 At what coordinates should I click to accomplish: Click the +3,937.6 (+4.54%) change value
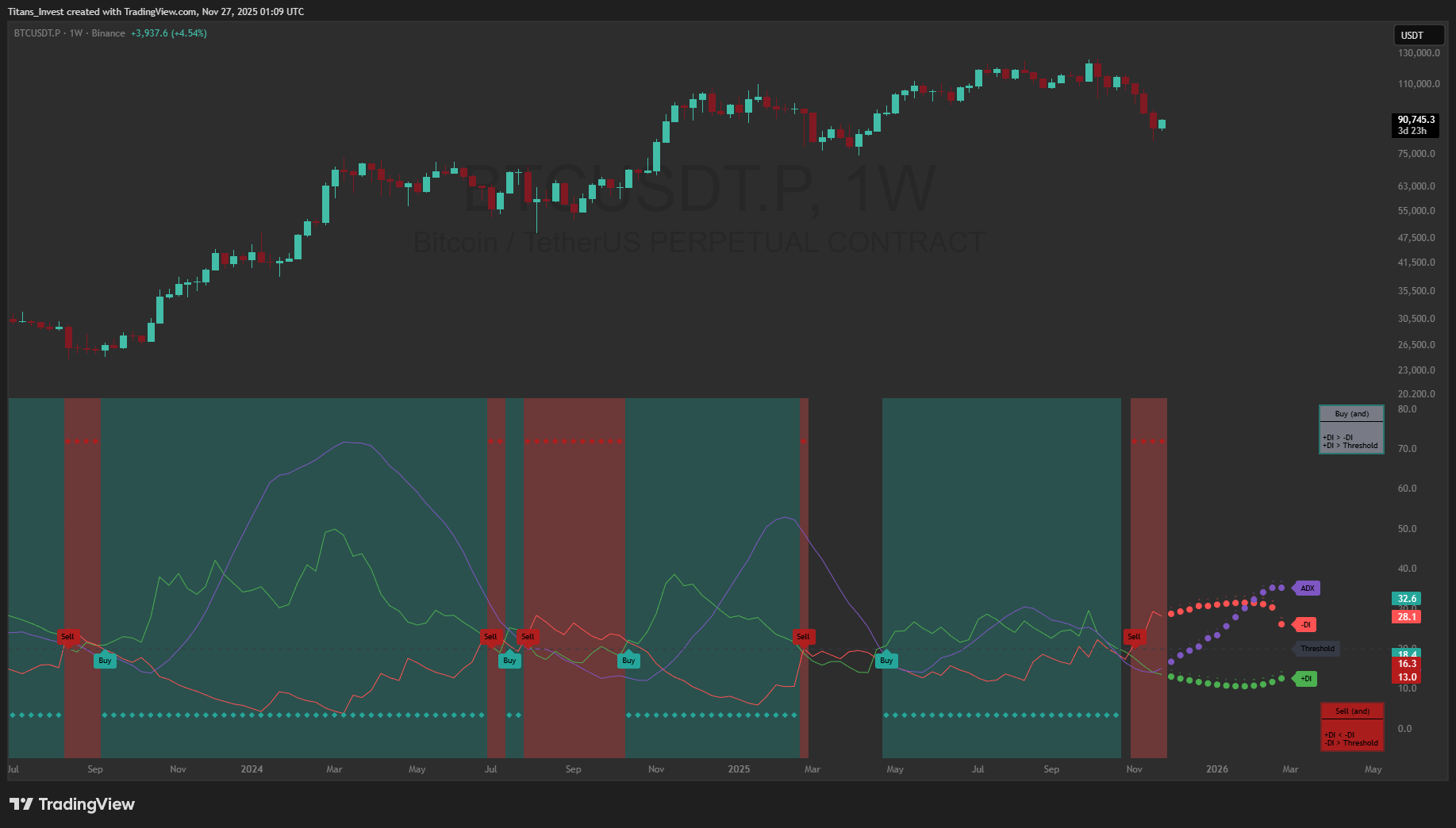tap(169, 33)
